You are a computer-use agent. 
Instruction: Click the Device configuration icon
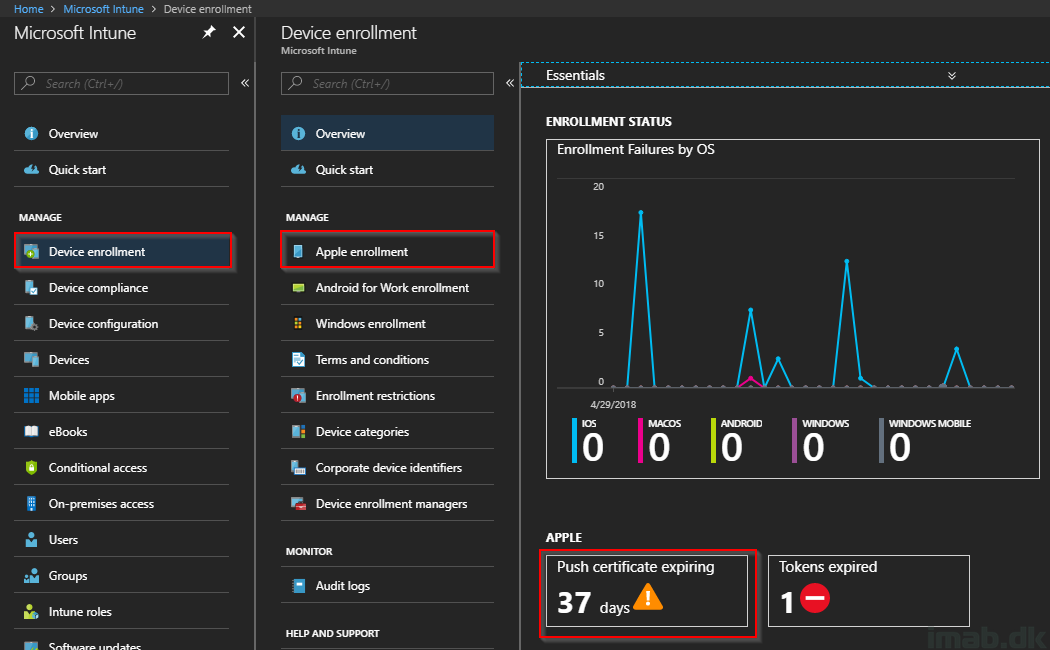tap(31, 323)
